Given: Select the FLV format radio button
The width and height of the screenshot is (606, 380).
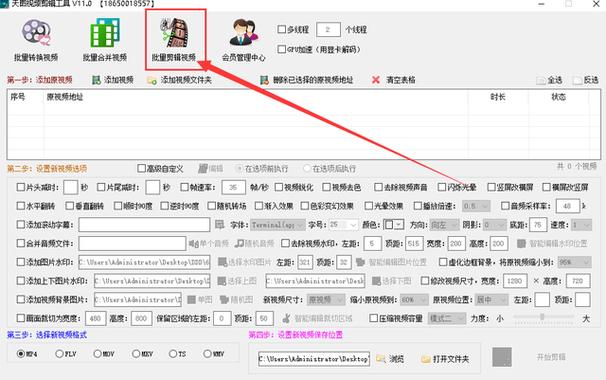Looking at the screenshot, I should (59, 354).
